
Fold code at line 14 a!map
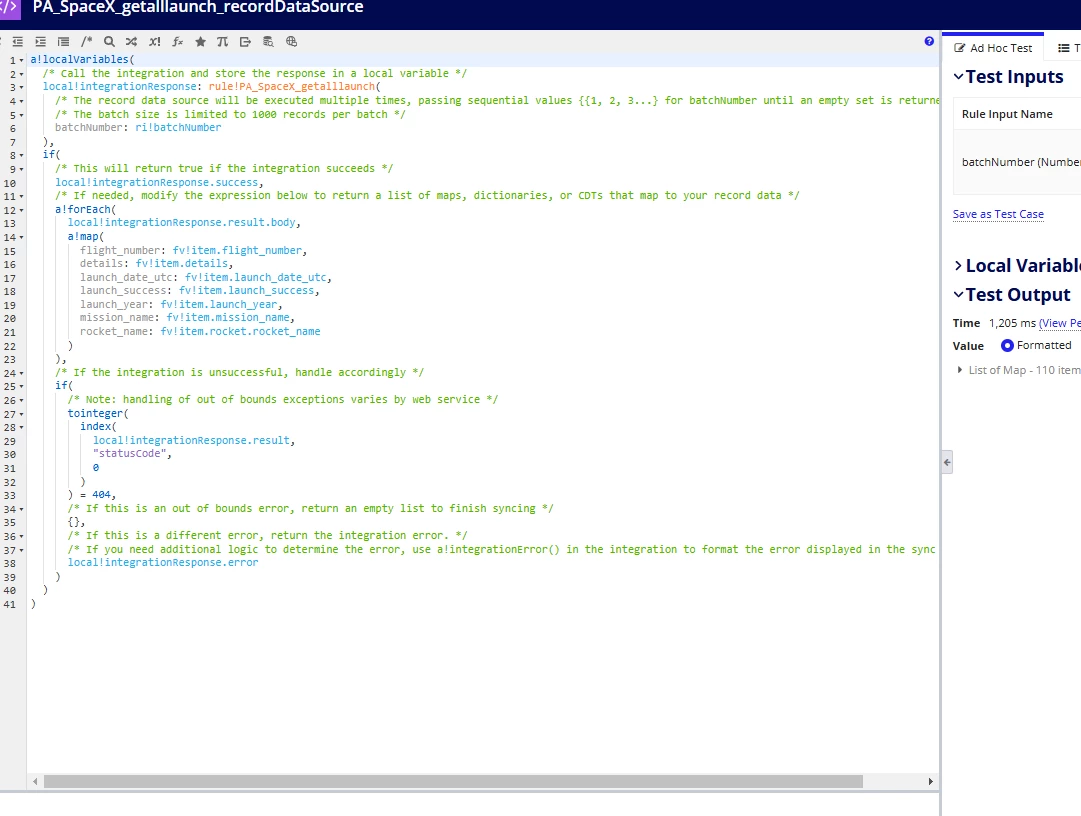21,238
